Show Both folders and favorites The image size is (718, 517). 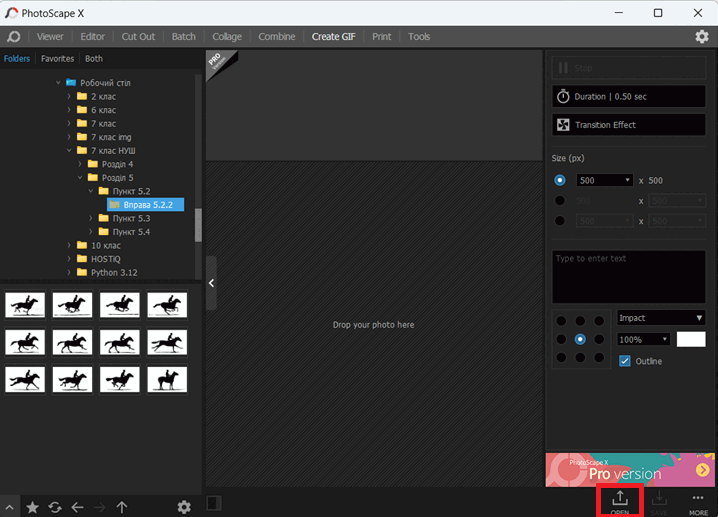click(x=94, y=59)
